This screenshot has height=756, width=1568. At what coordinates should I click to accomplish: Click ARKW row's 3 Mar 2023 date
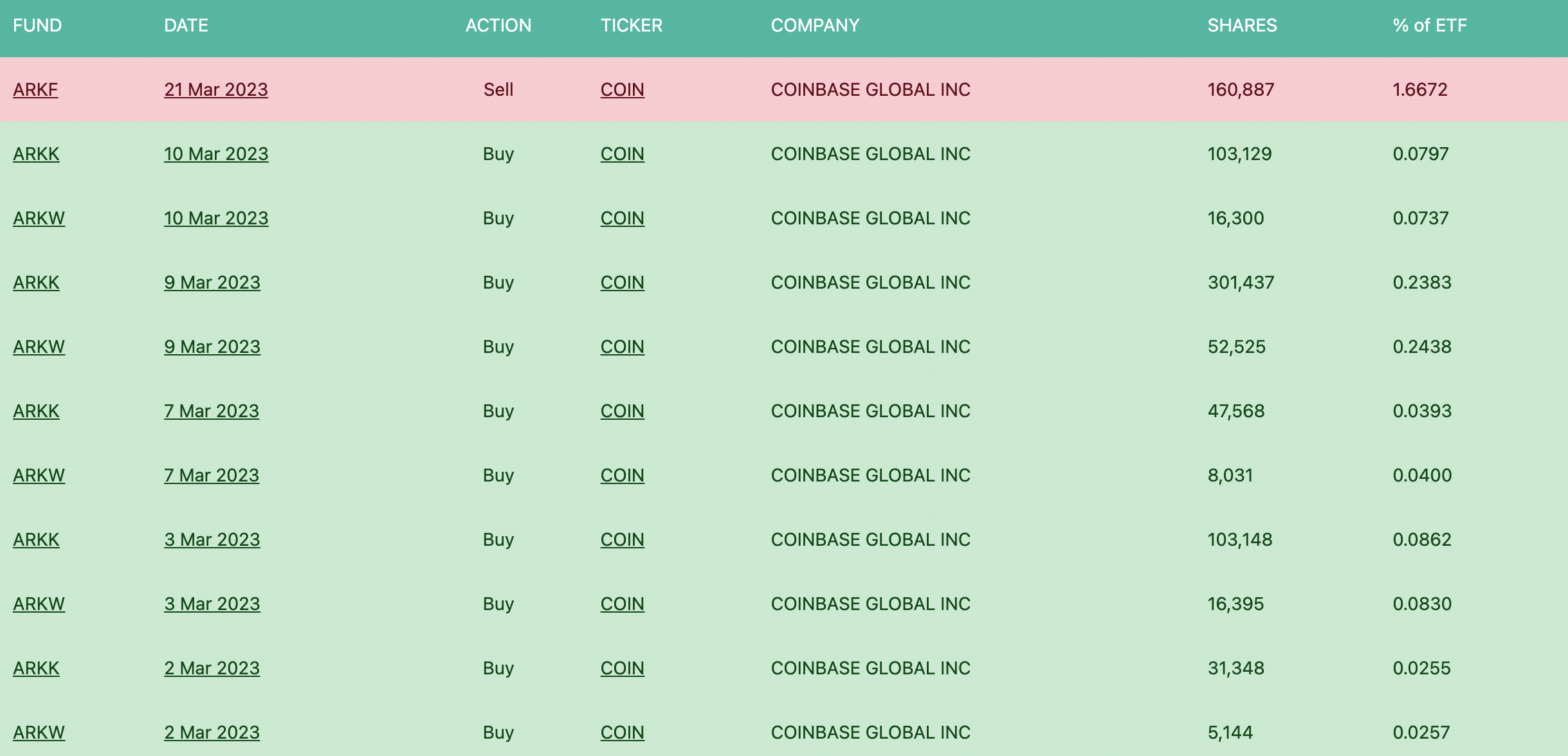(x=212, y=604)
